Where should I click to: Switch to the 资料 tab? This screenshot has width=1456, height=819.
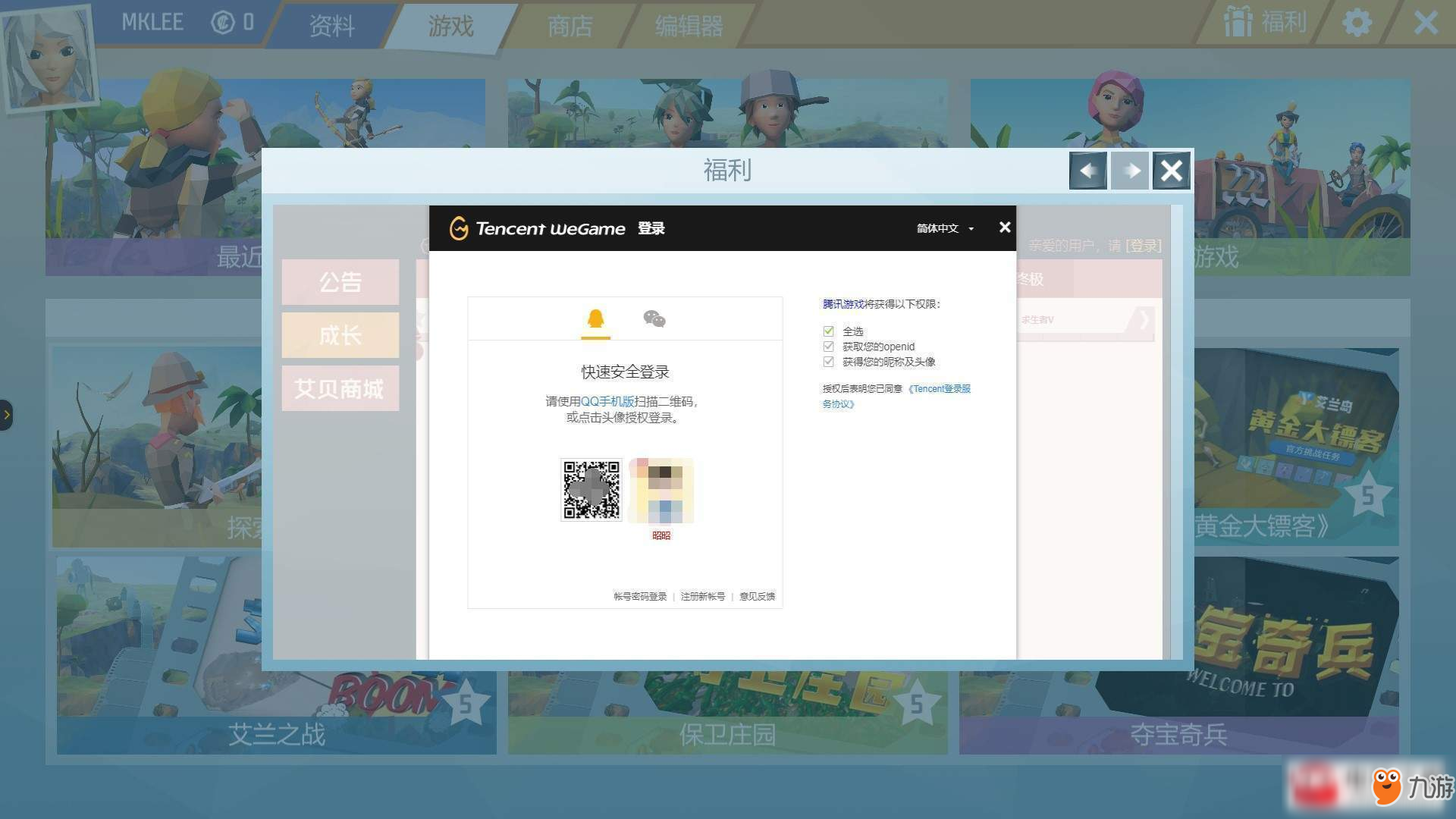(x=331, y=26)
